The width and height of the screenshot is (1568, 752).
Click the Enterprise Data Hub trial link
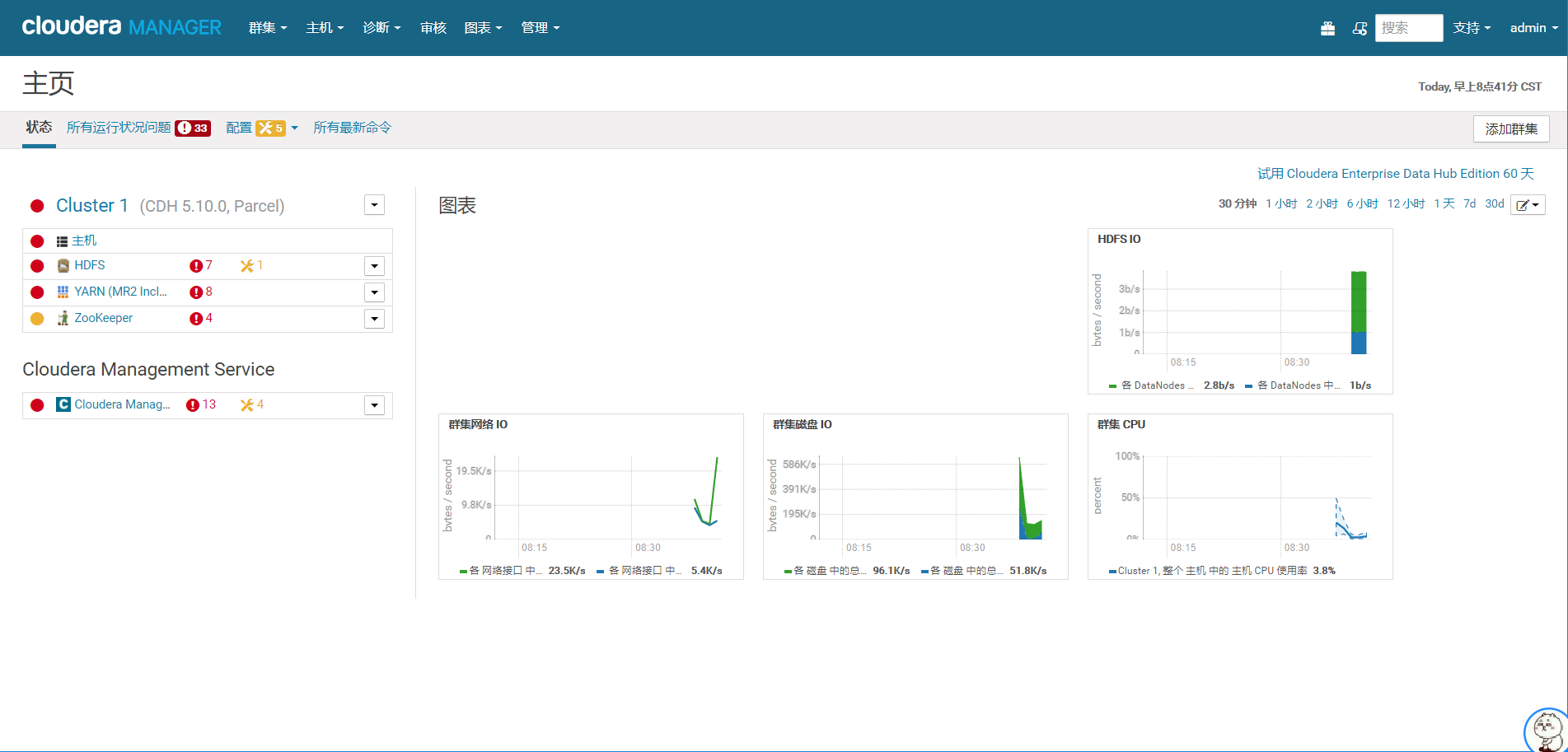click(x=1396, y=174)
